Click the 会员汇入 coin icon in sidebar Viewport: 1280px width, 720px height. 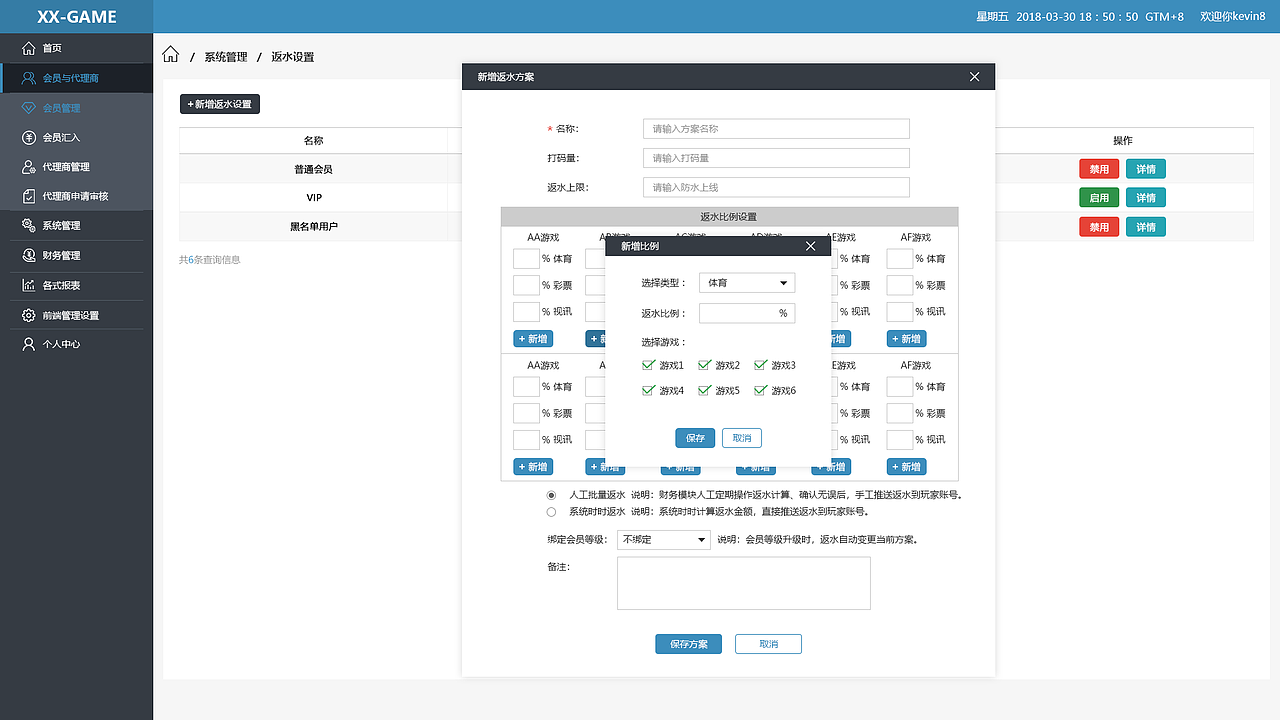(28, 137)
